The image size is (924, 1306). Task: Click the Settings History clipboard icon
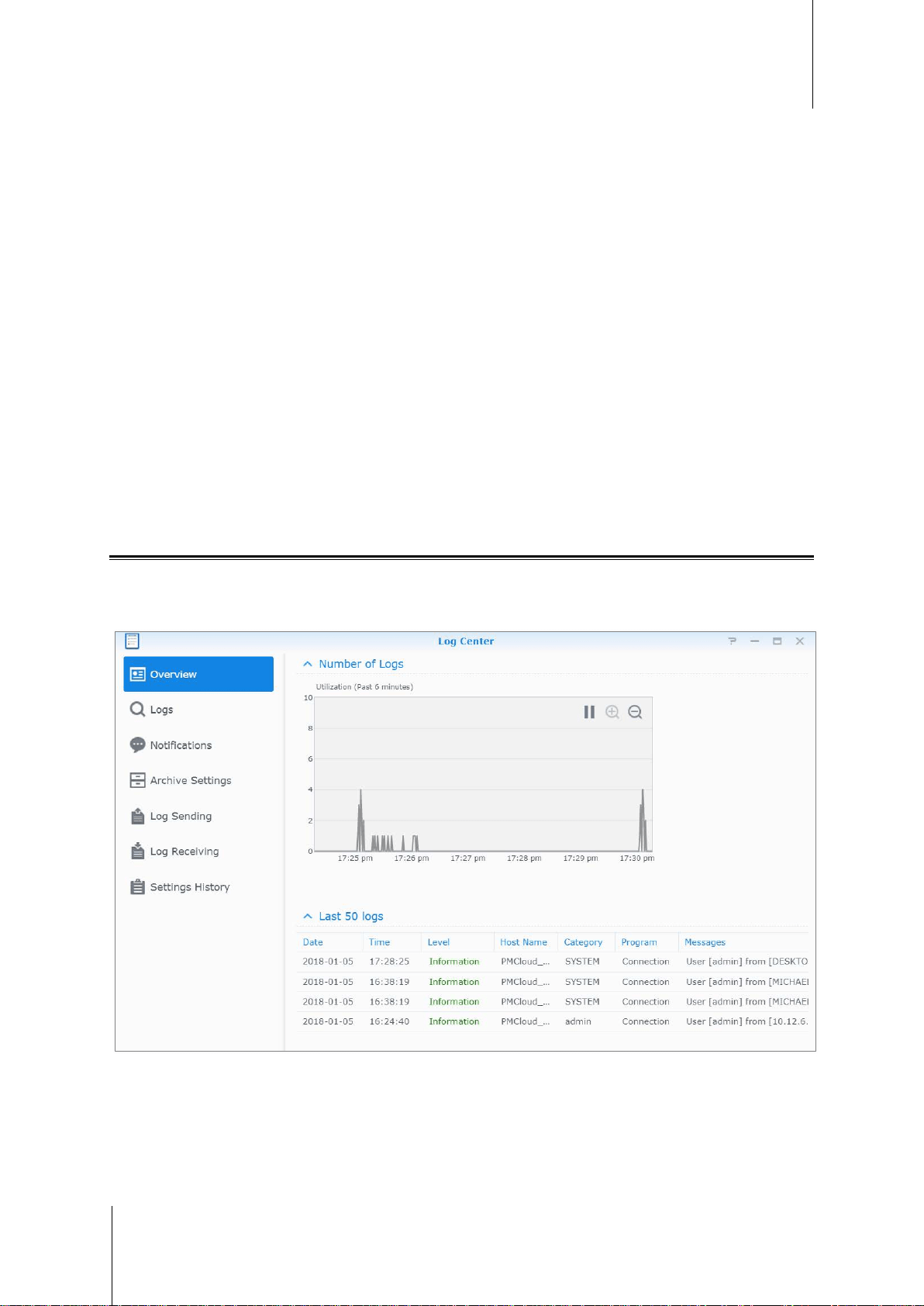point(137,886)
